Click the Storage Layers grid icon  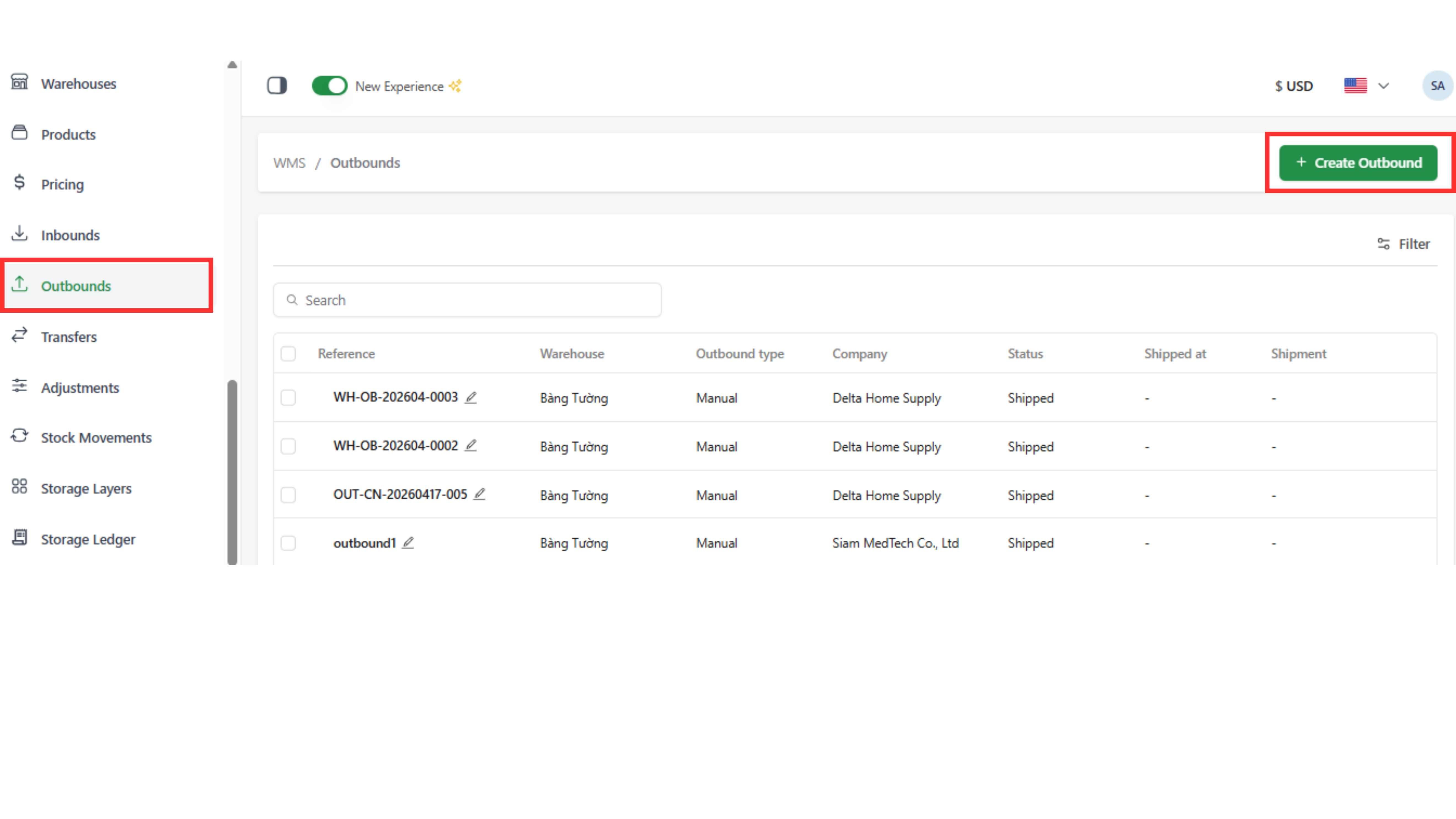click(20, 487)
